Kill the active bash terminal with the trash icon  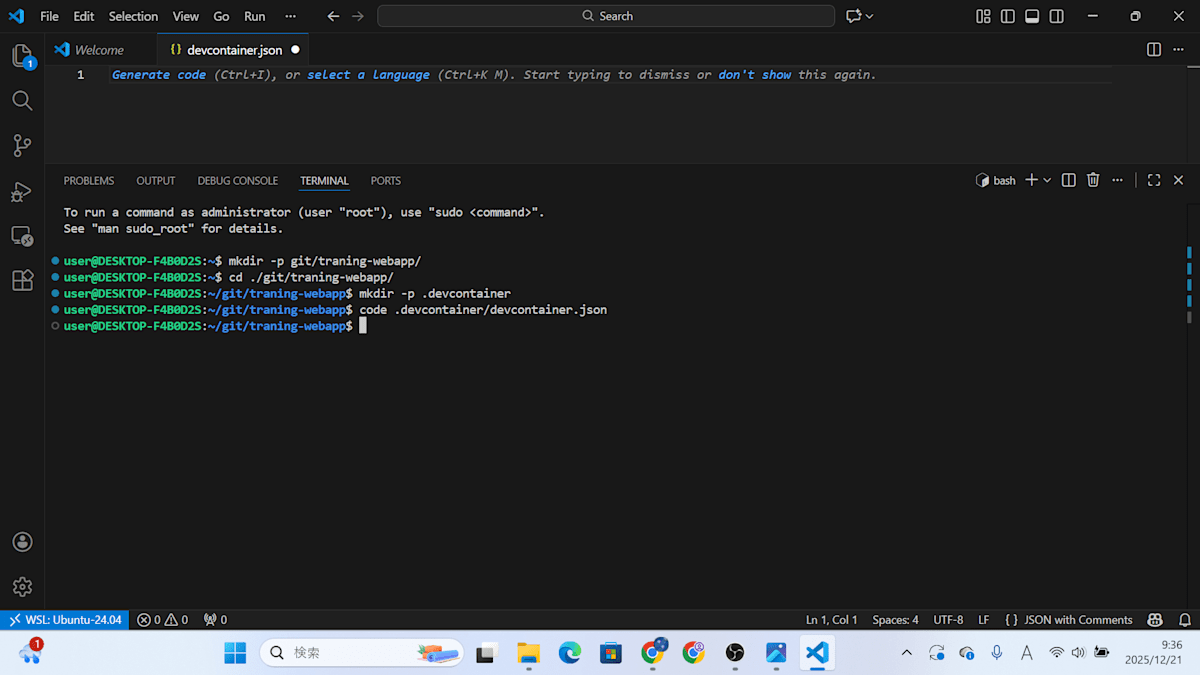[1093, 180]
